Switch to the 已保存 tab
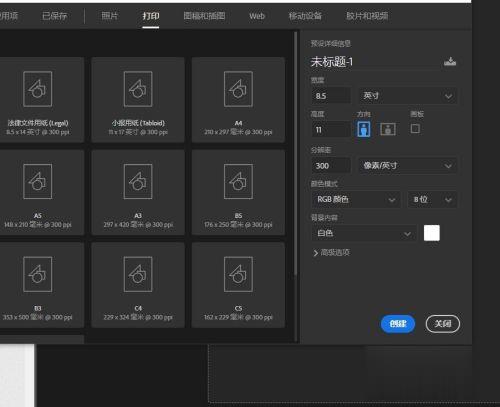The height and width of the screenshot is (407, 500). tap(54, 16)
